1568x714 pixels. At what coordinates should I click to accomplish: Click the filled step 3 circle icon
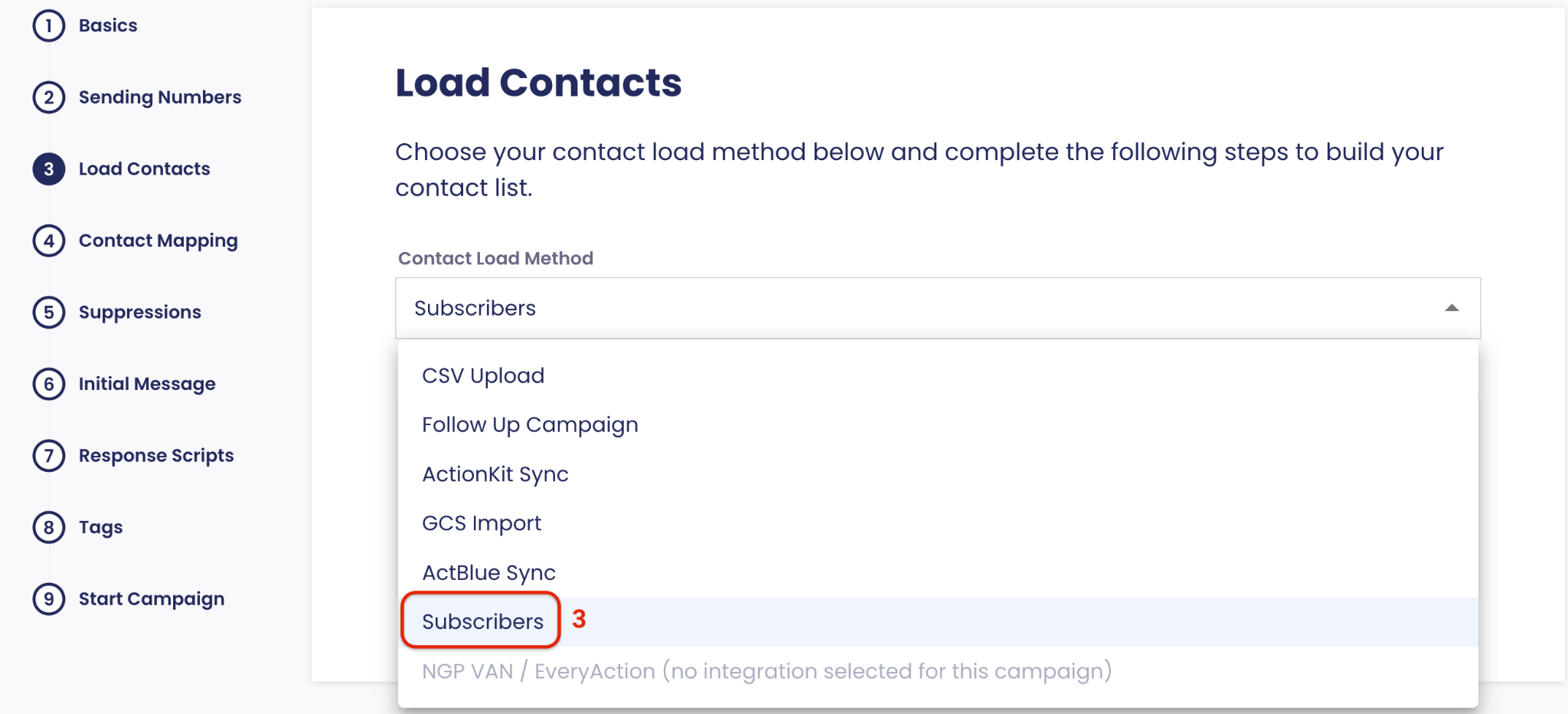click(x=49, y=169)
